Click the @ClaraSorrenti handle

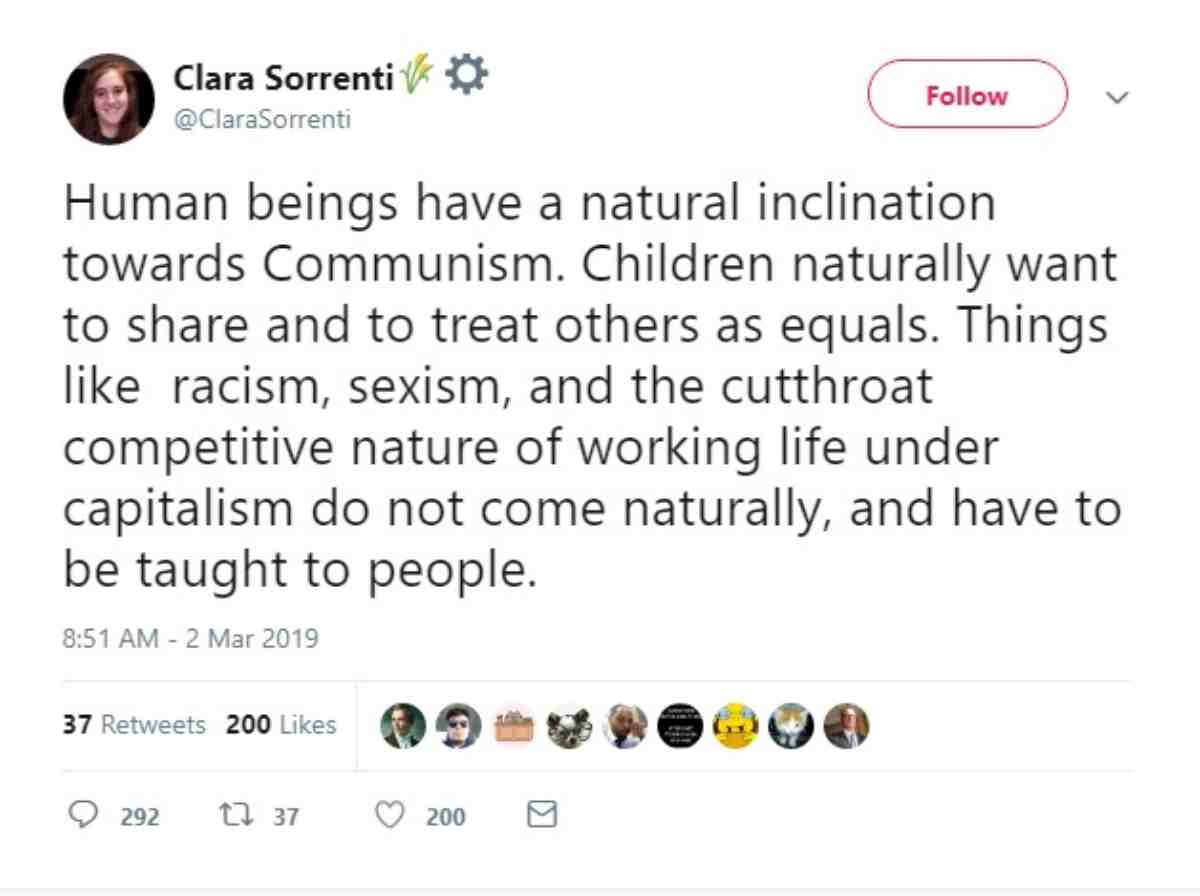point(262,121)
